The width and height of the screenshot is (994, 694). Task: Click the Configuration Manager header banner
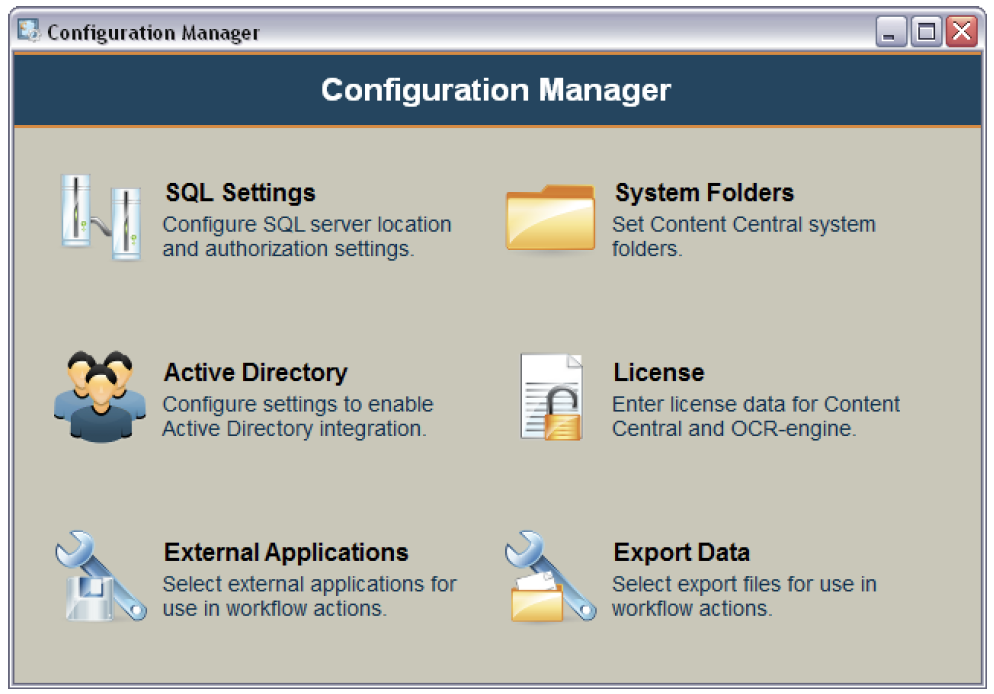(497, 90)
